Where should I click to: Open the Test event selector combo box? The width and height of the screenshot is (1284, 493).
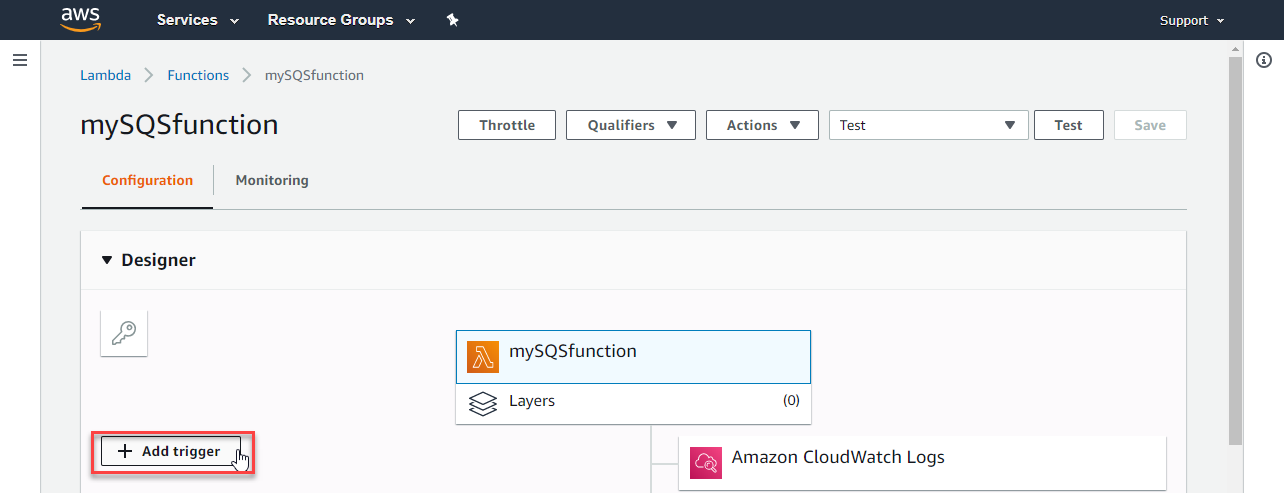pos(928,125)
